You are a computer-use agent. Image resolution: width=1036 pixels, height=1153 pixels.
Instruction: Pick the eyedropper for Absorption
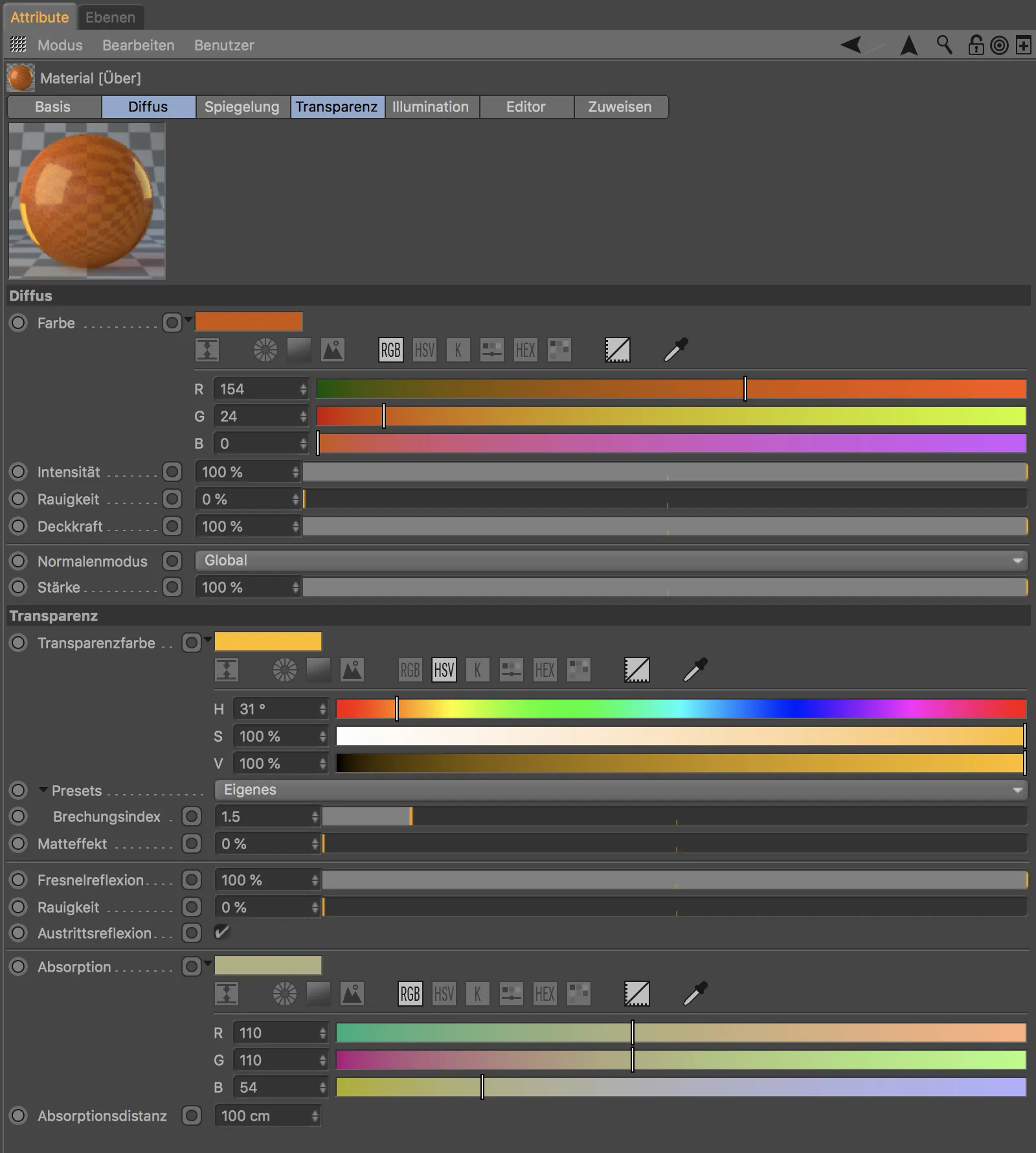695,993
